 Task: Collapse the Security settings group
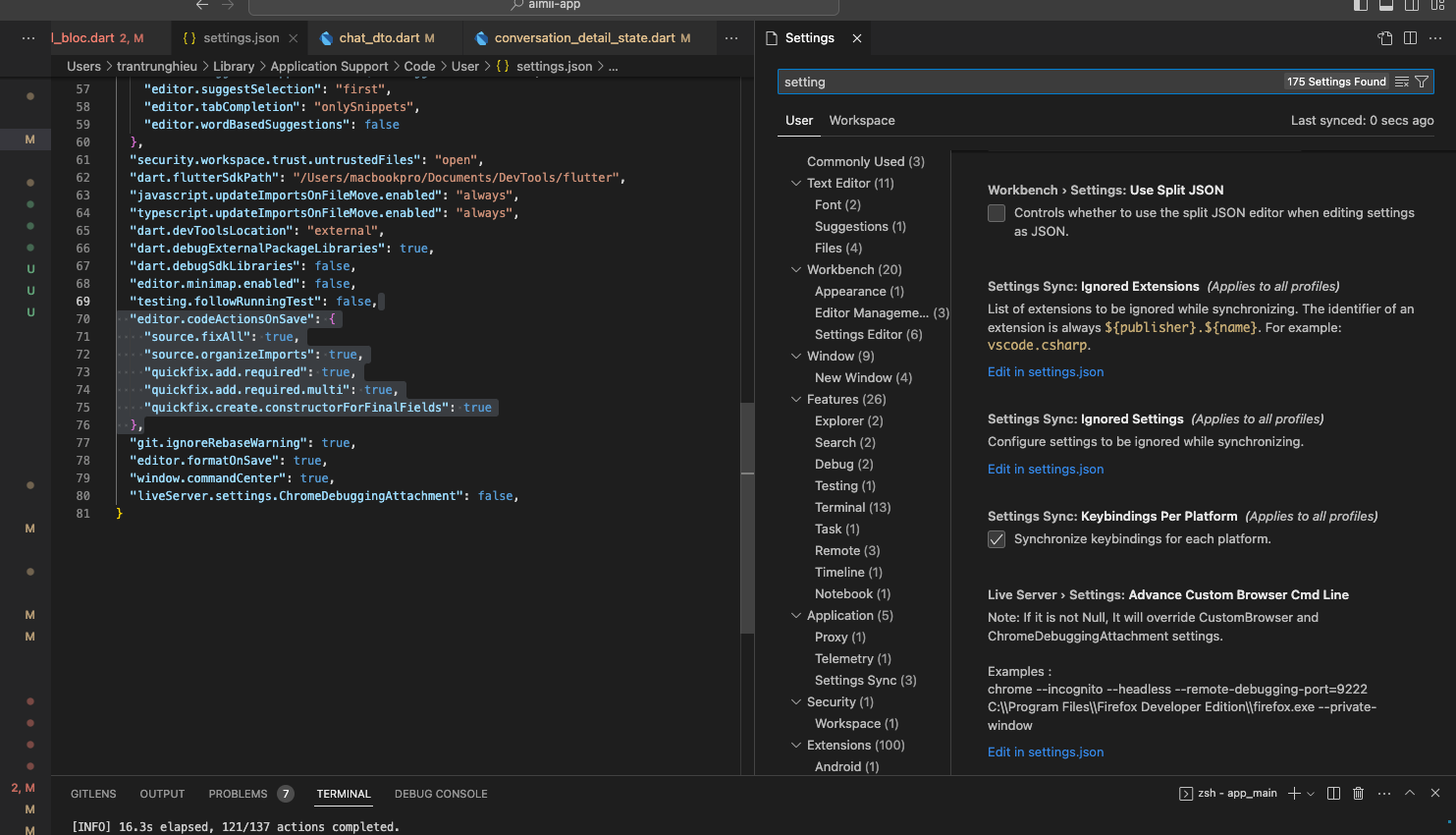pos(796,701)
